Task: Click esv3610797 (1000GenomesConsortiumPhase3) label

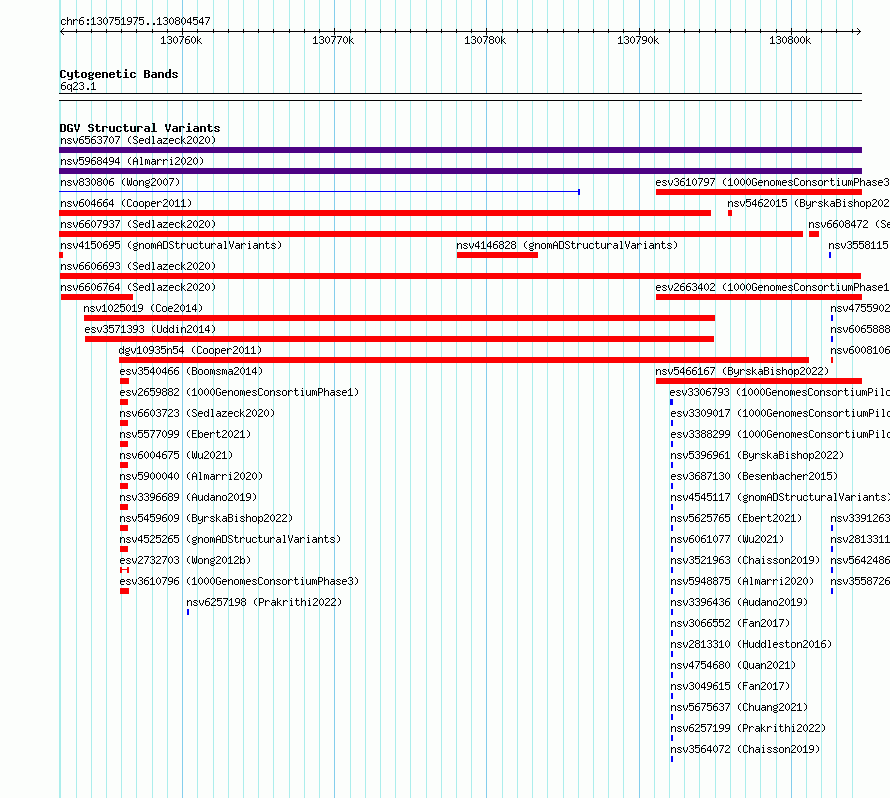Action: tap(773, 182)
